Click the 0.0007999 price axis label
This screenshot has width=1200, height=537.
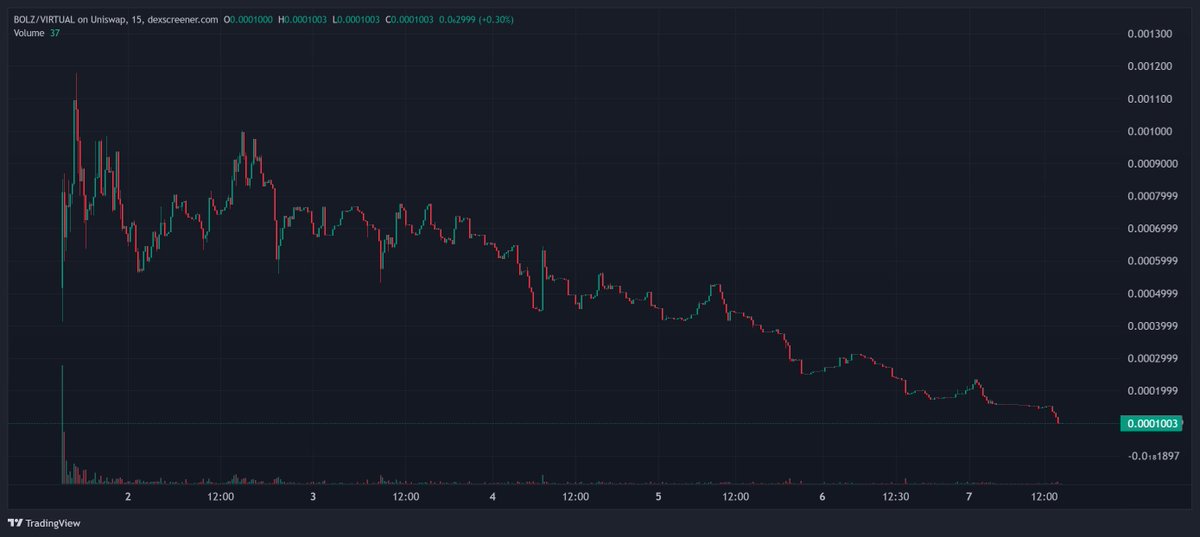coord(1152,196)
